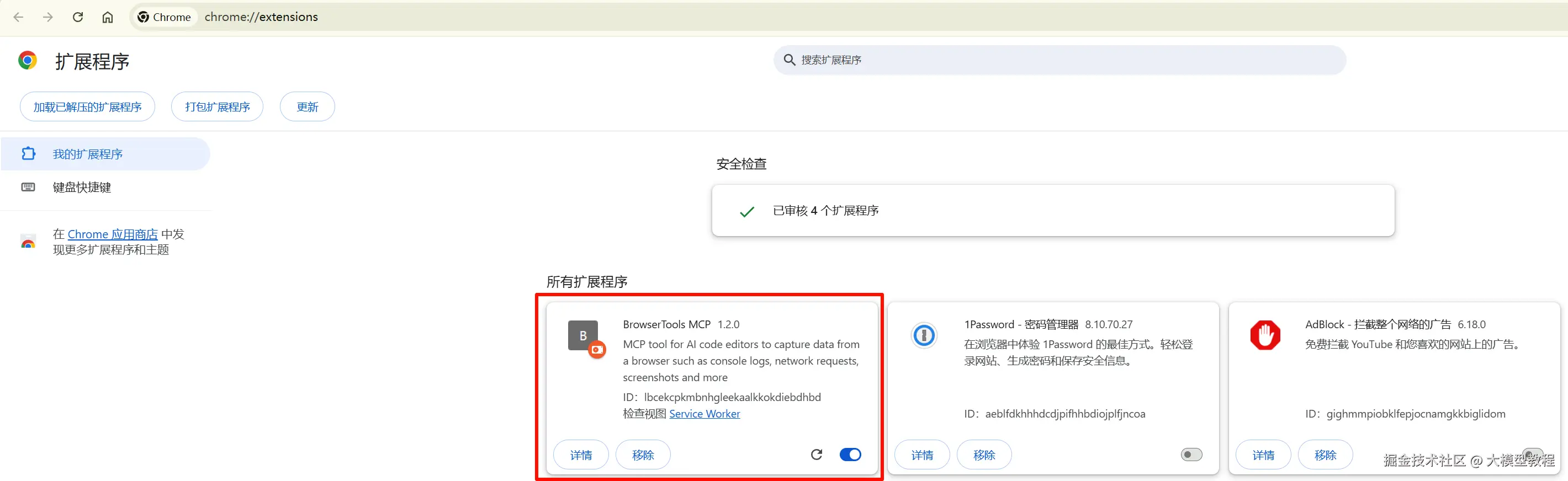Click the 1Password extension ID text

[x=1055, y=414]
